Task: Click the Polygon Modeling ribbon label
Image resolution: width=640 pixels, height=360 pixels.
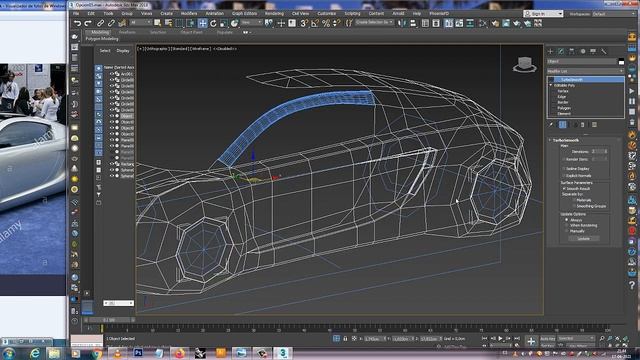Action: click(x=102, y=39)
